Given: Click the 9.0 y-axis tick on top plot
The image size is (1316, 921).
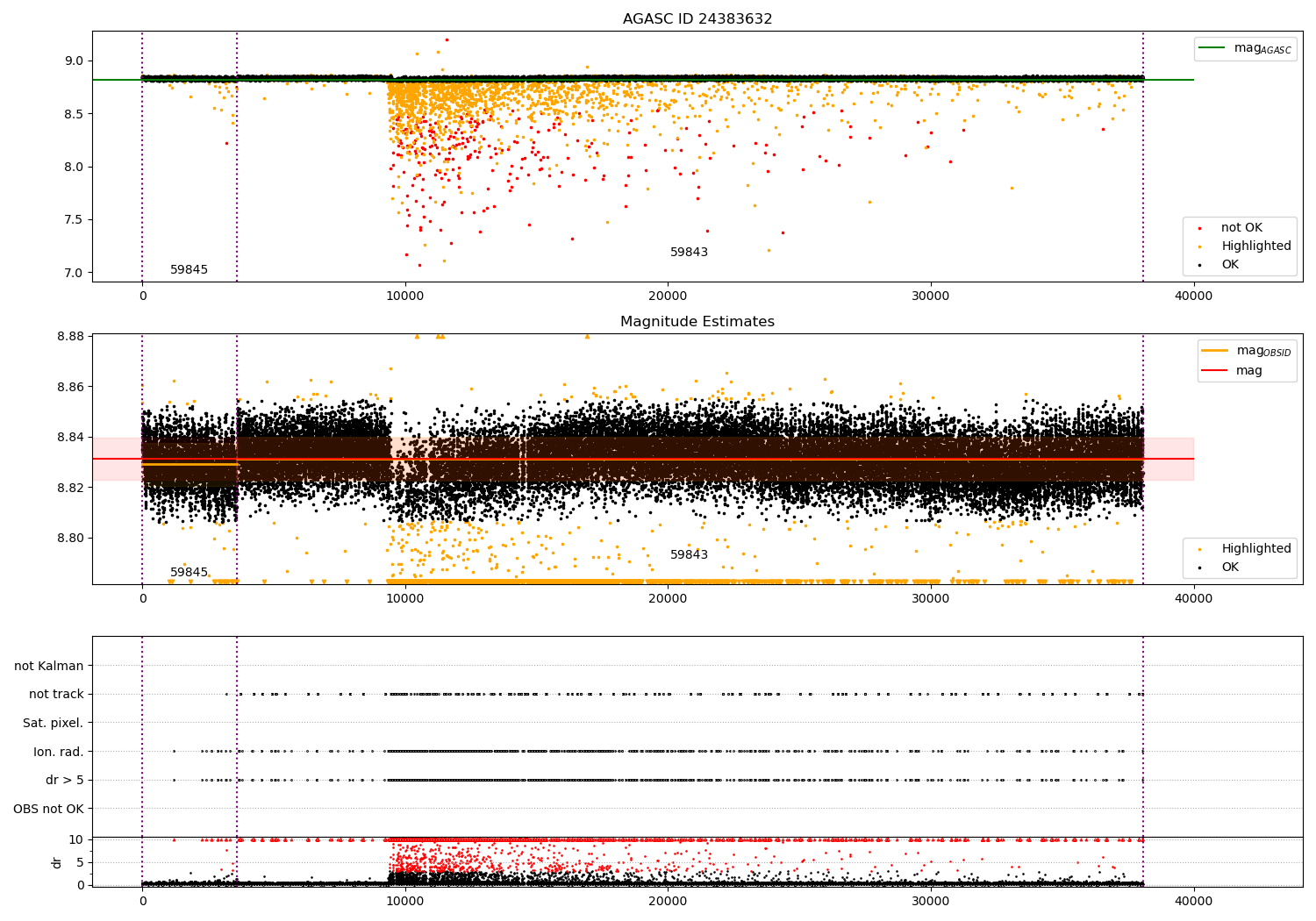Looking at the screenshot, I should pyautogui.click(x=74, y=61).
